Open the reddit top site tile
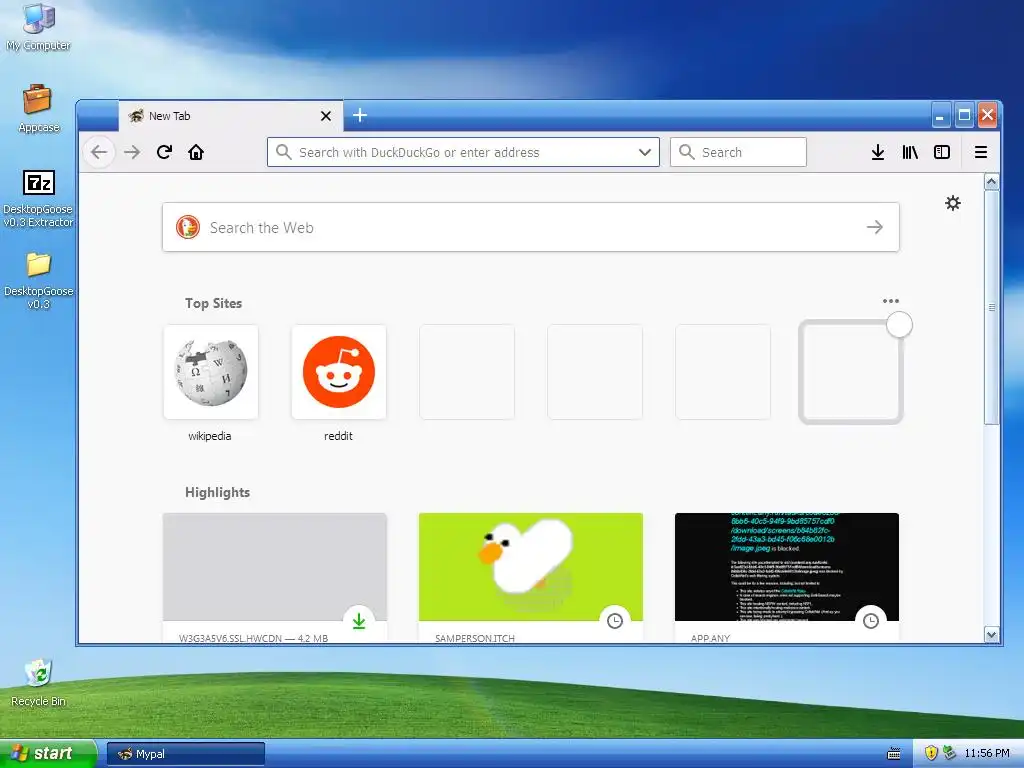 click(x=339, y=372)
